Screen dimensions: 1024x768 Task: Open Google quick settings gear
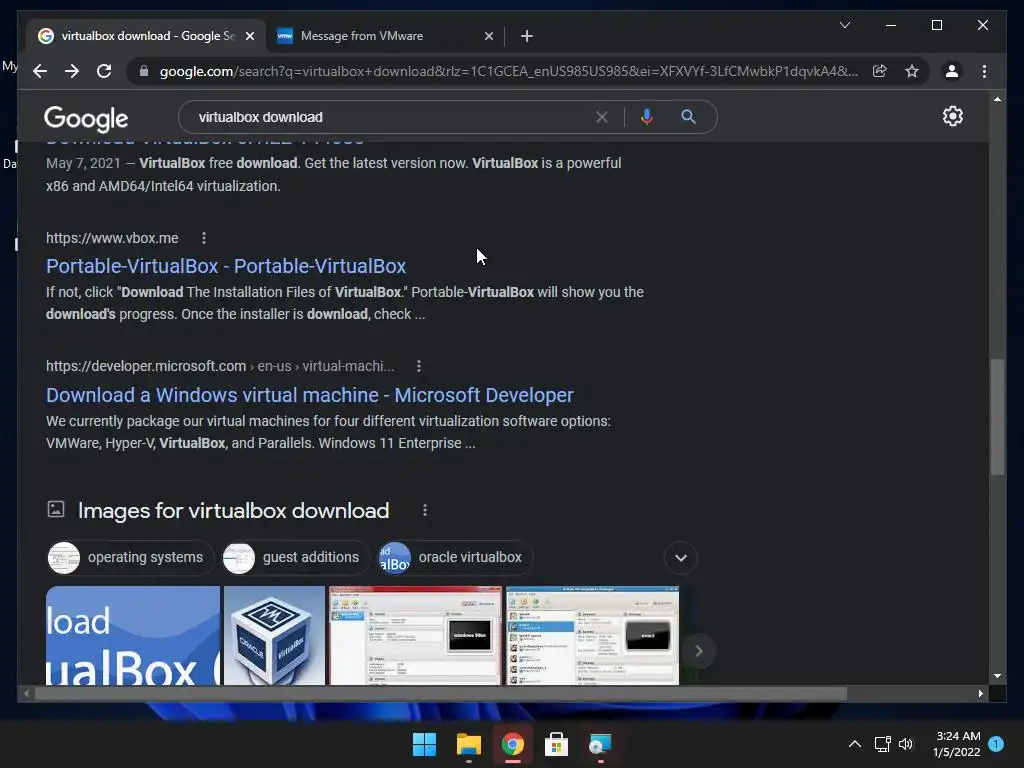click(953, 116)
